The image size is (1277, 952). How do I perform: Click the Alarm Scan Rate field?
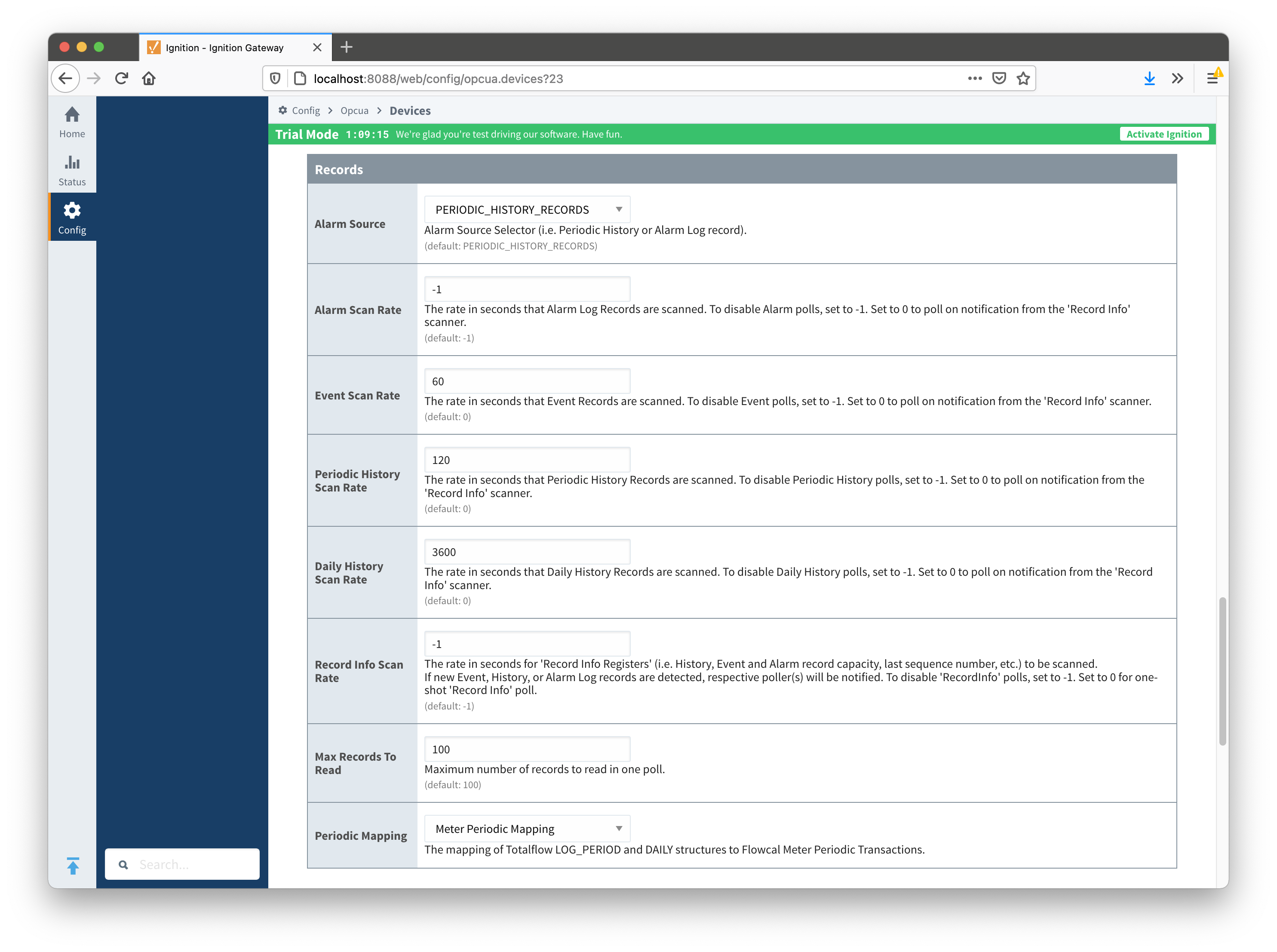point(527,289)
